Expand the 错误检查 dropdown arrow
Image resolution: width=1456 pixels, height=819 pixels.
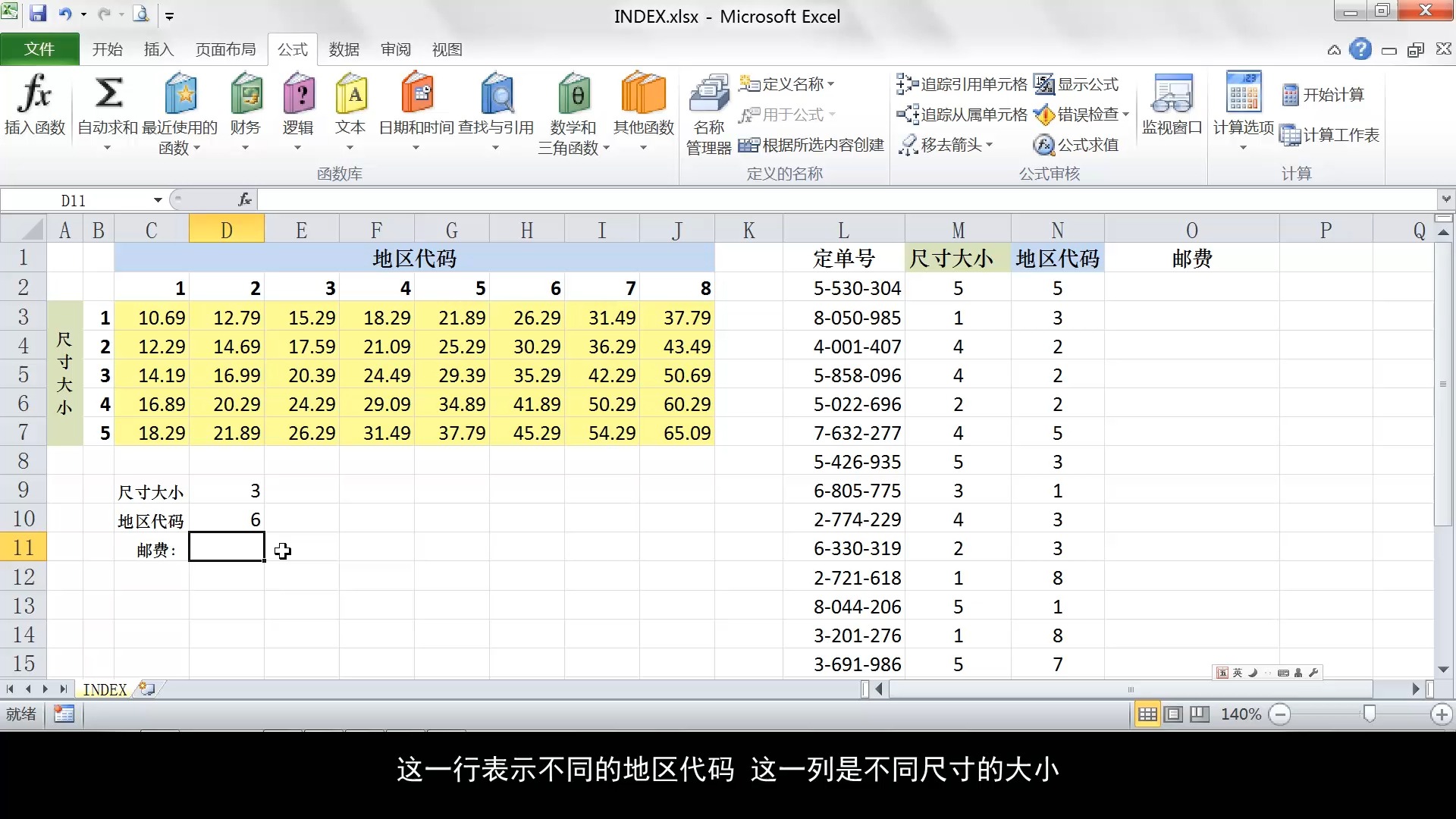[x=1125, y=115]
